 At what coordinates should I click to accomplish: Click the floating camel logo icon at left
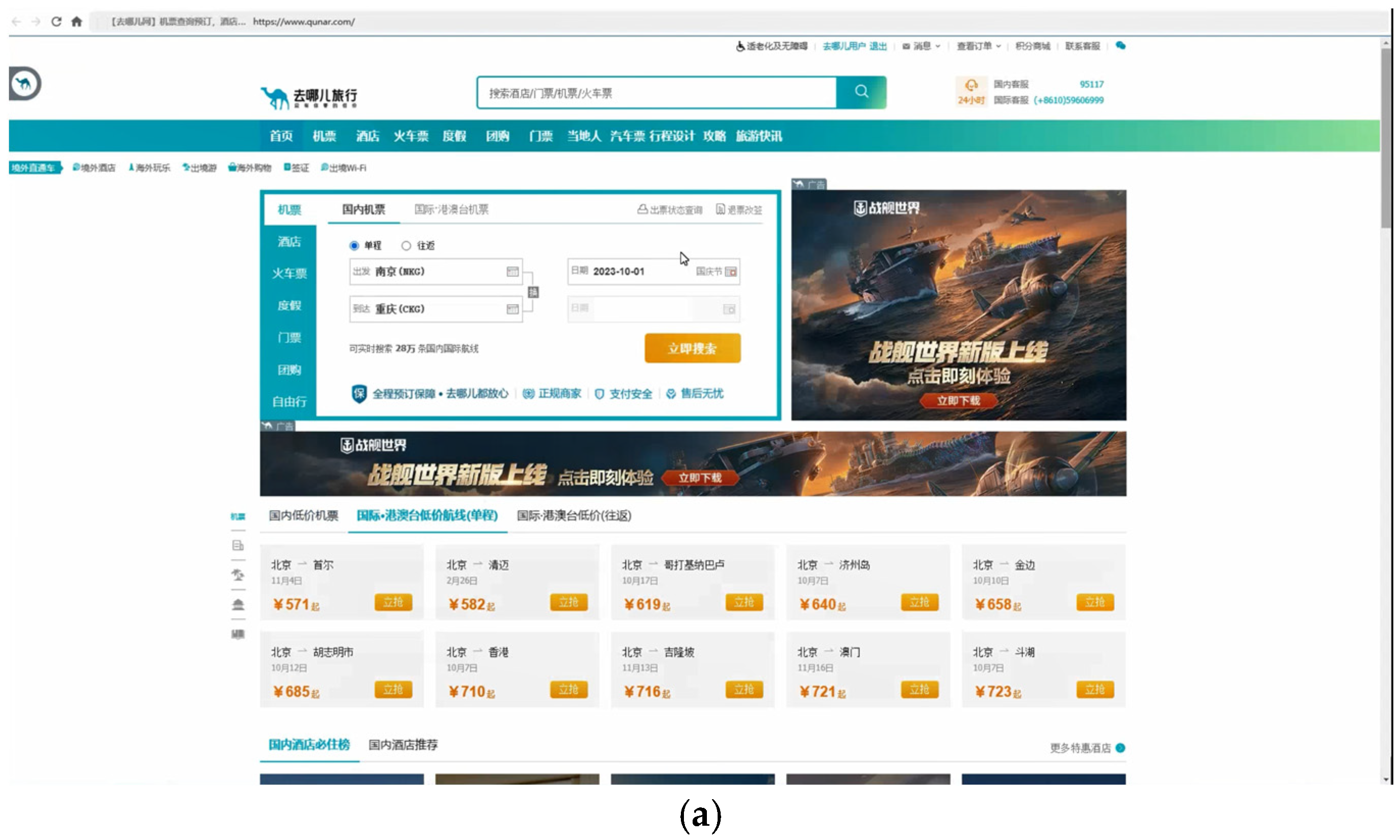[x=25, y=84]
